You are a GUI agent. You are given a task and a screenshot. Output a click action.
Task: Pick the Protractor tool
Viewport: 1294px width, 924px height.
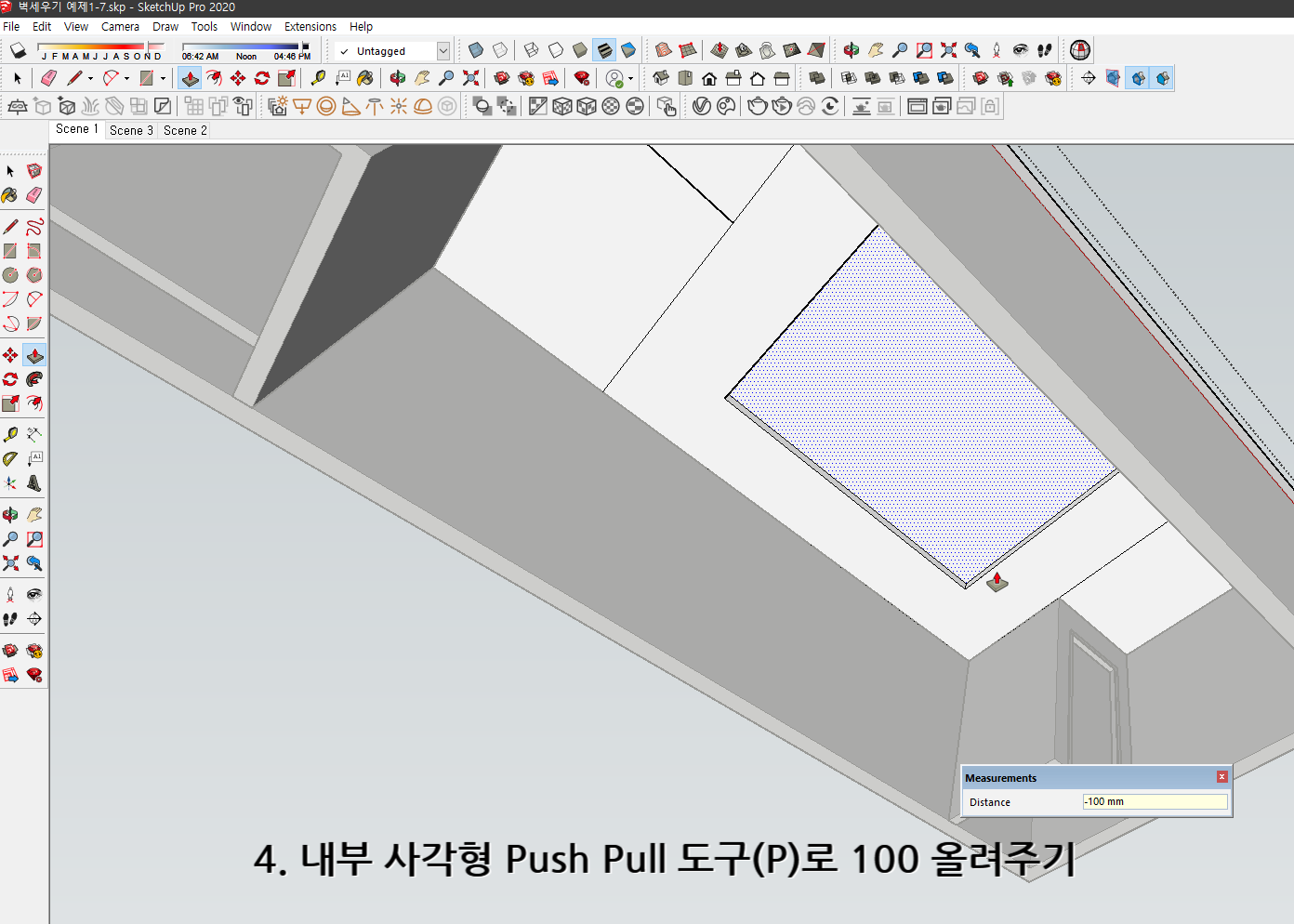10,458
